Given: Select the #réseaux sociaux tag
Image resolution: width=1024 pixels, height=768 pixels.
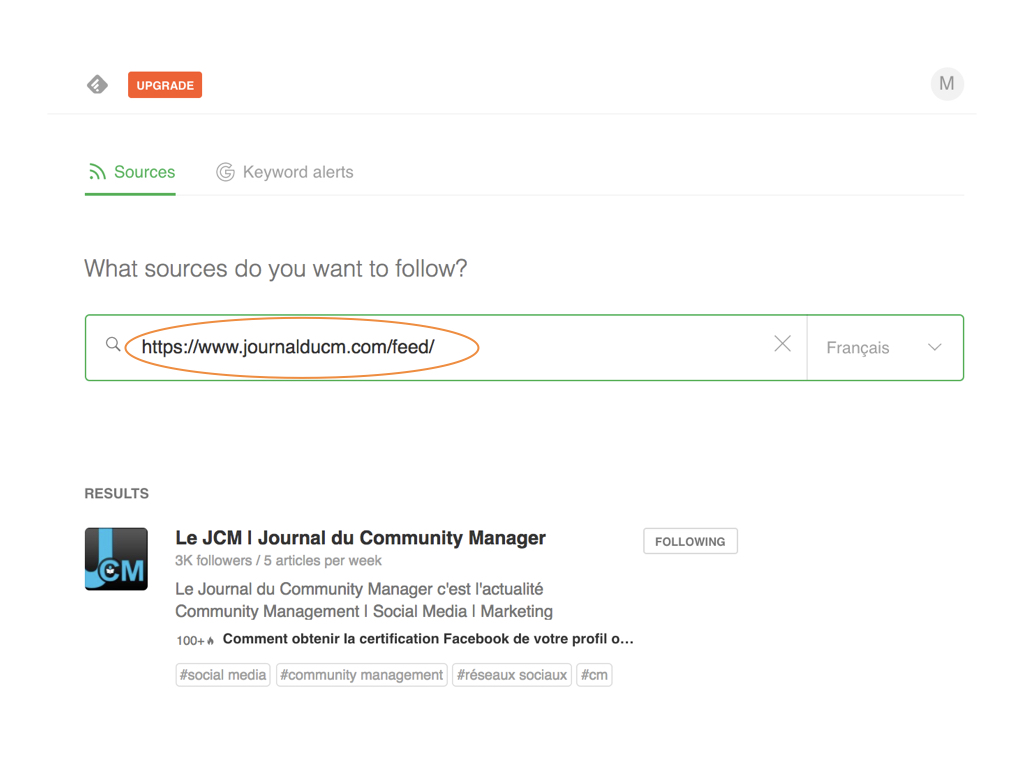Looking at the screenshot, I should (512, 675).
